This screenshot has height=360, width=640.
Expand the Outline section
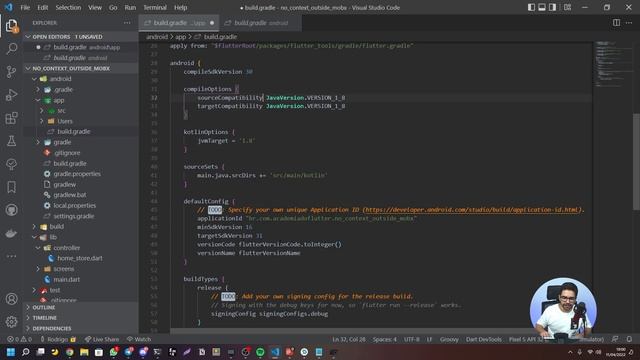pyautogui.click(x=81, y=307)
